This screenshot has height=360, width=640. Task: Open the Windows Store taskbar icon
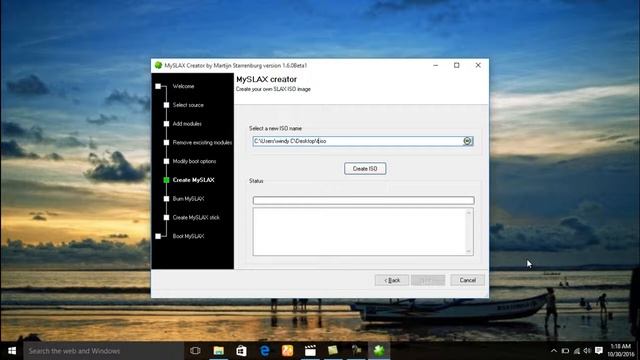point(241,351)
